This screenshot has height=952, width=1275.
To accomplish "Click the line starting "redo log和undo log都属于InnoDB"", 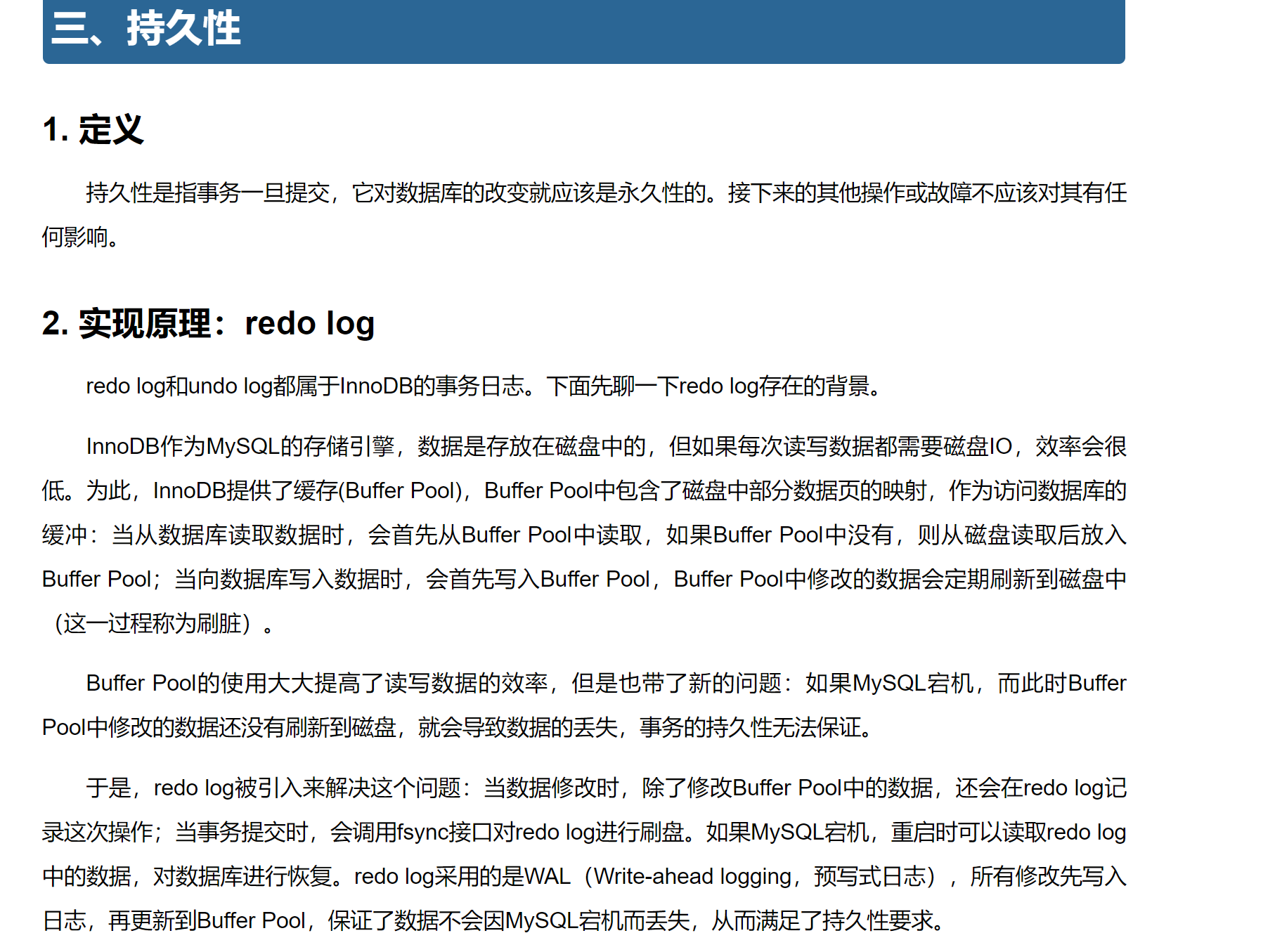I will 483,386.
